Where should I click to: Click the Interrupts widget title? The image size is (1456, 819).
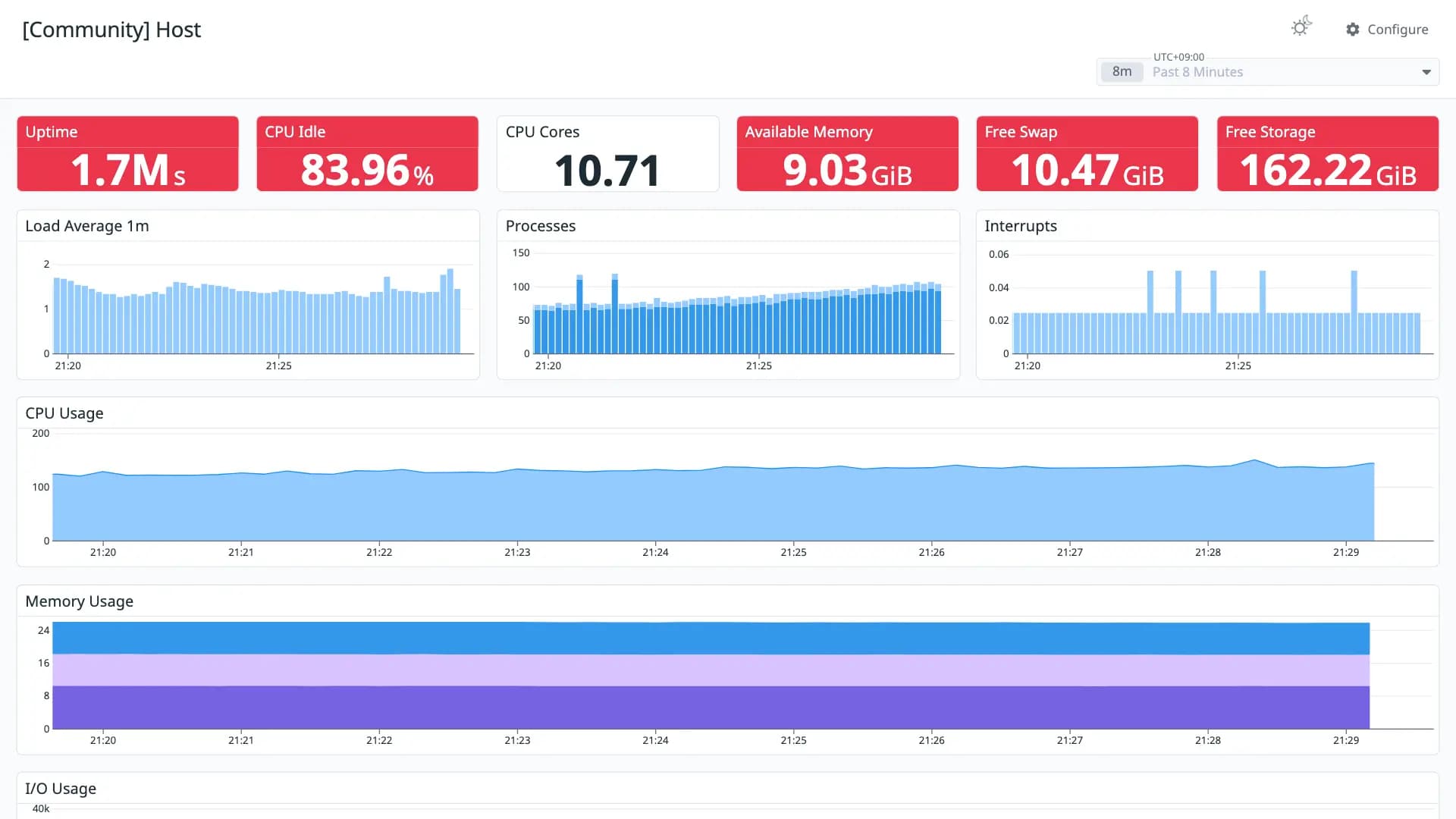(1020, 226)
